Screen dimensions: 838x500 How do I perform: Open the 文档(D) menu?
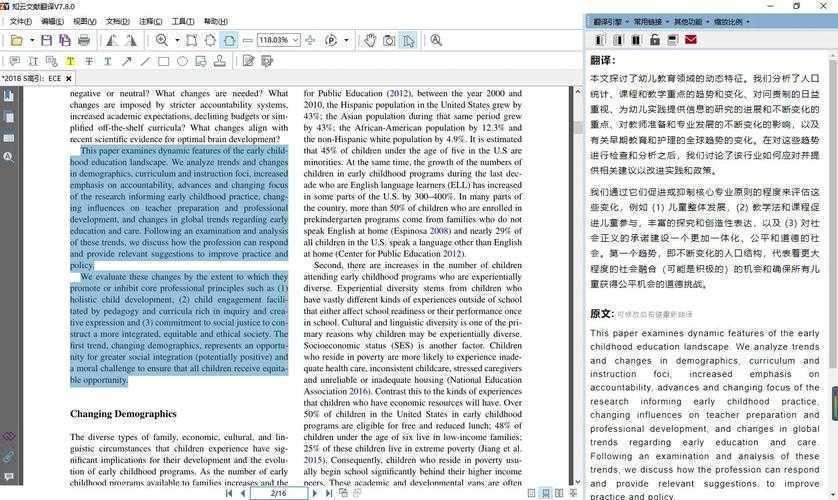(118, 21)
